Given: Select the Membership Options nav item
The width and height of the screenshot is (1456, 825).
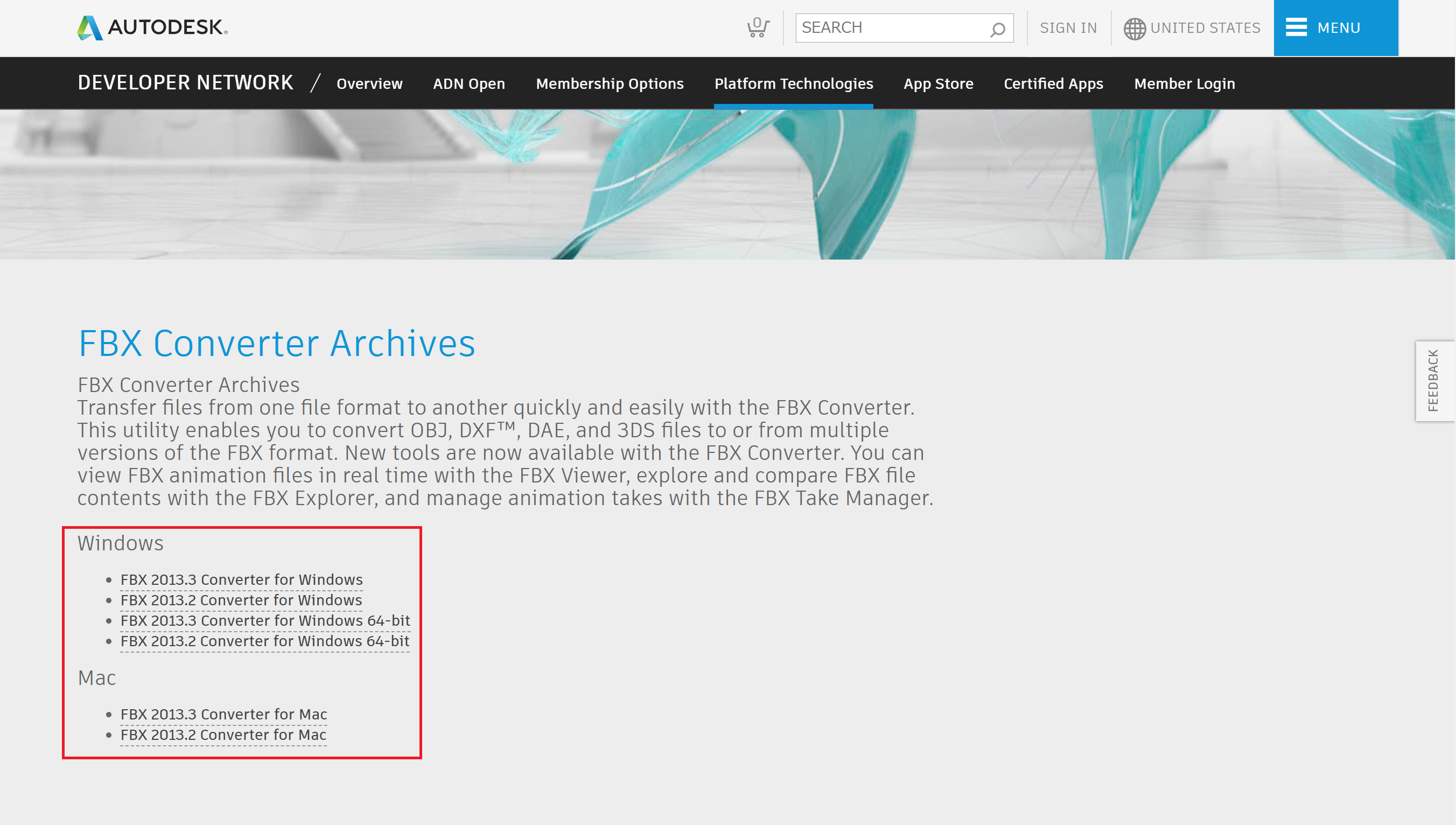Looking at the screenshot, I should click(x=610, y=83).
